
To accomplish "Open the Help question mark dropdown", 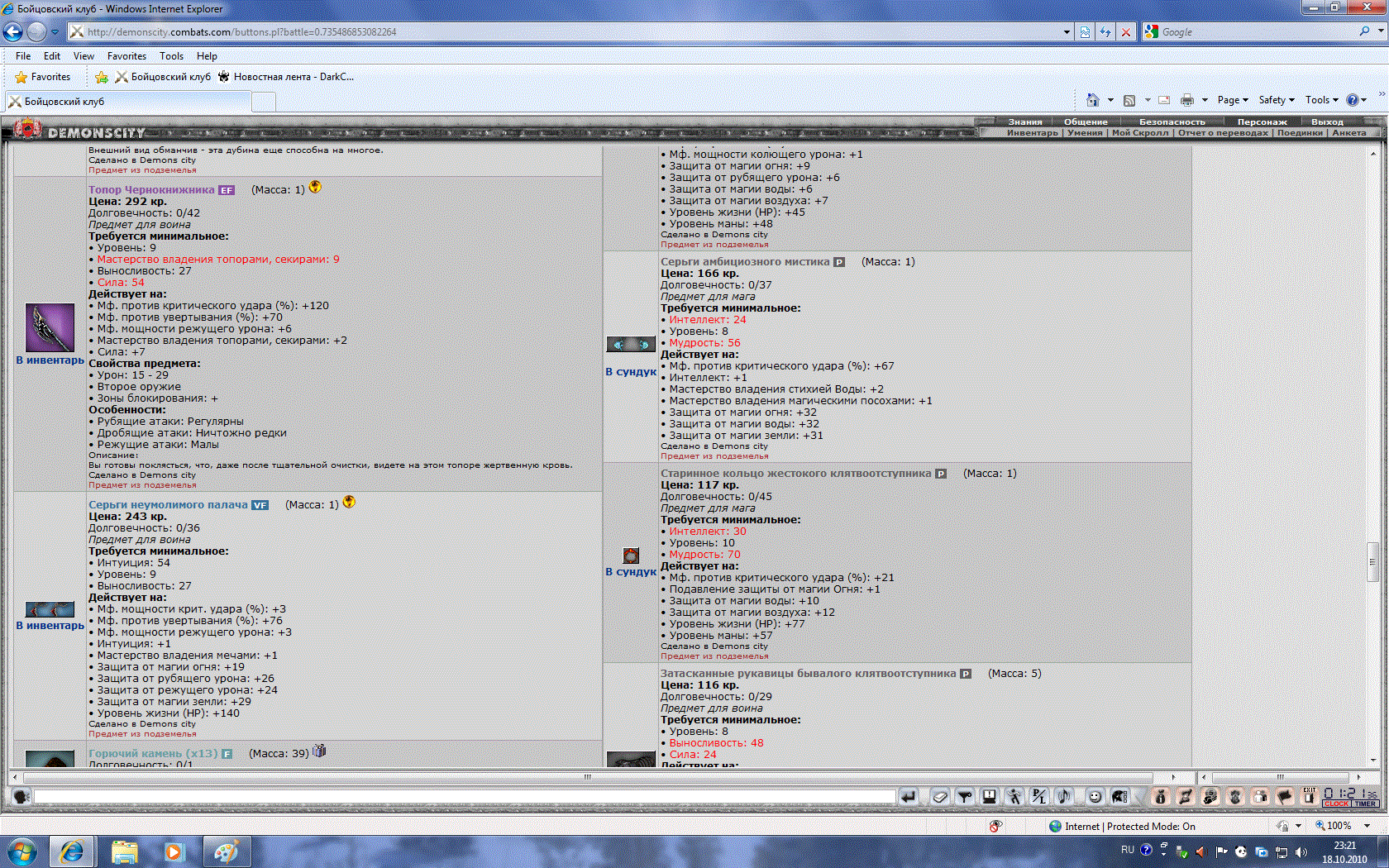I will point(1357,100).
